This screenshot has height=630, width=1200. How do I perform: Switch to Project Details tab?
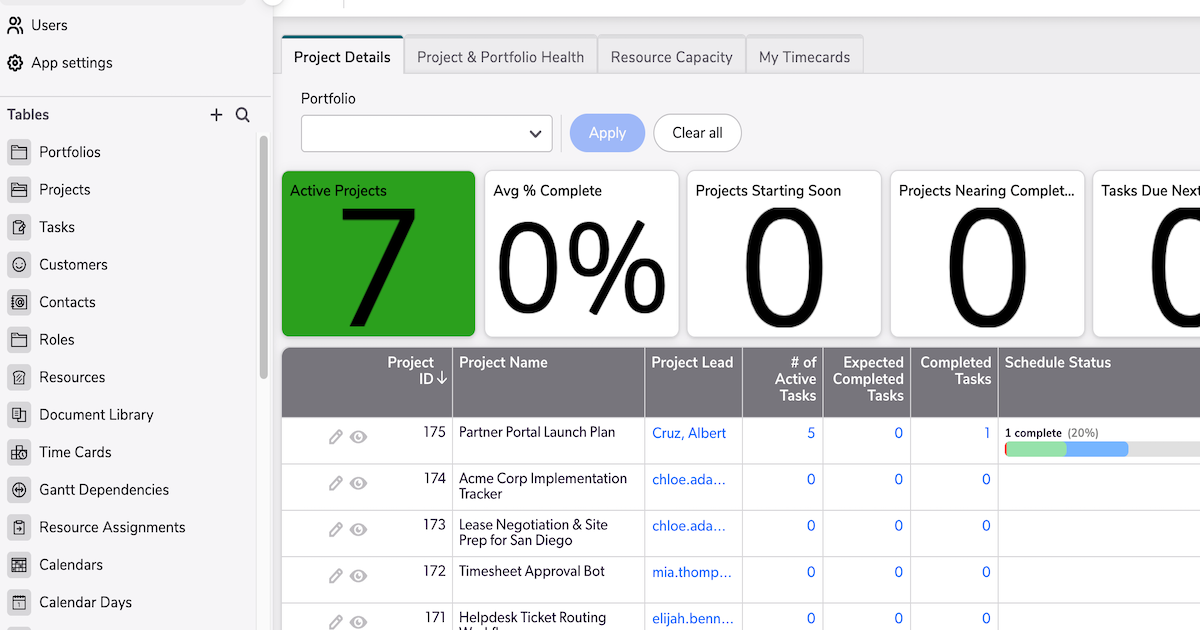tap(342, 57)
